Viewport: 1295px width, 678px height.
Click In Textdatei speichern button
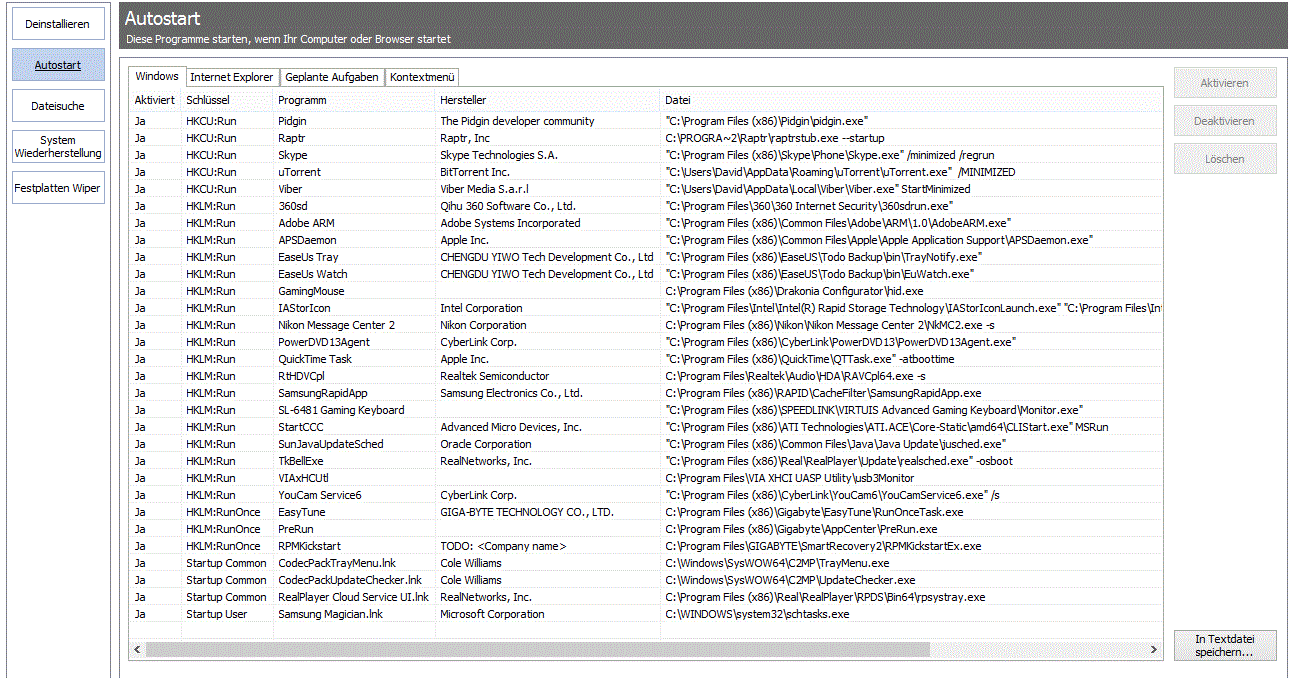pos(1225,645)
